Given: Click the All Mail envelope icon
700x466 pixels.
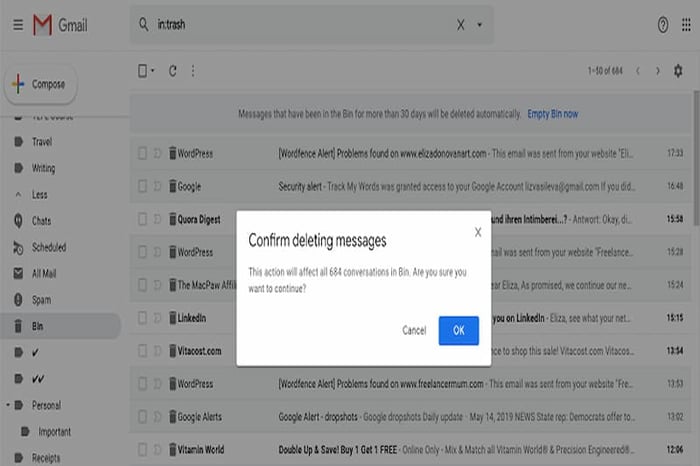Looking at the screenshot, I should tap(18, 274).
